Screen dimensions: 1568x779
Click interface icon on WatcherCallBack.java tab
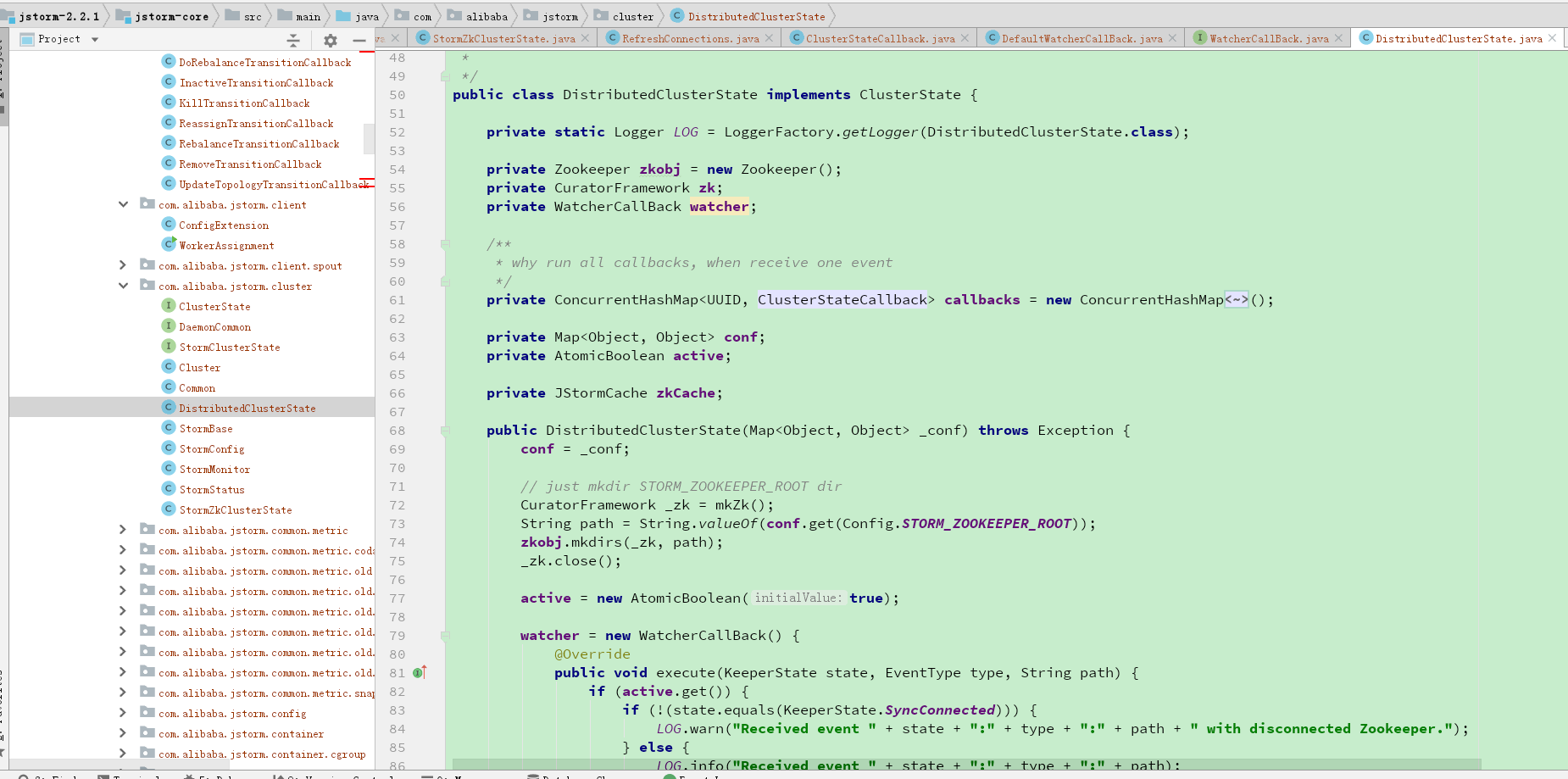click(1199, 38)
